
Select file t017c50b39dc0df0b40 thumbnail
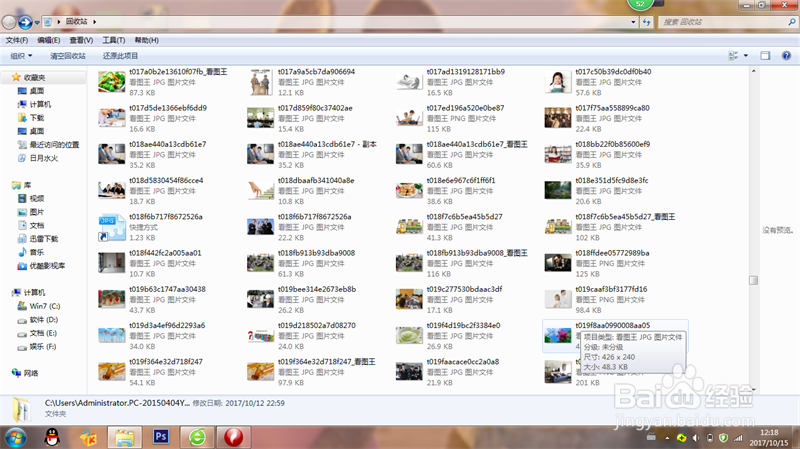[558, 82]
